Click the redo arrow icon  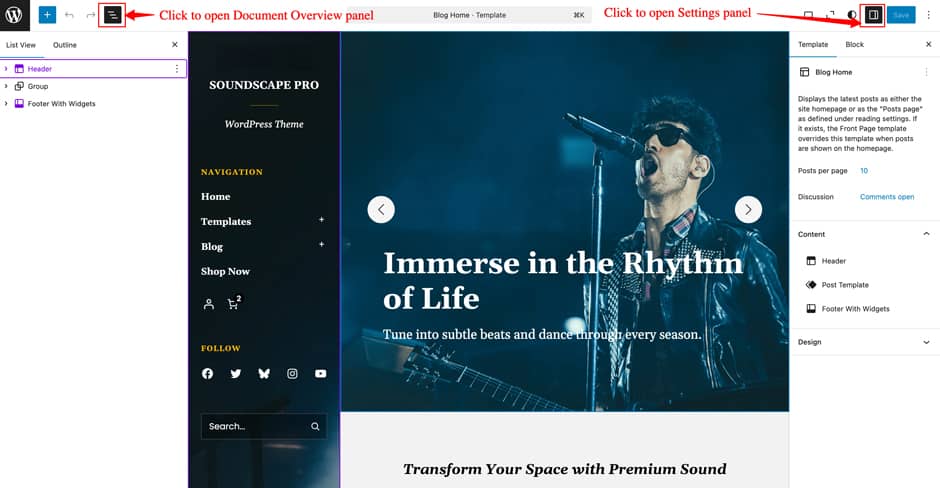coord(91,15)
